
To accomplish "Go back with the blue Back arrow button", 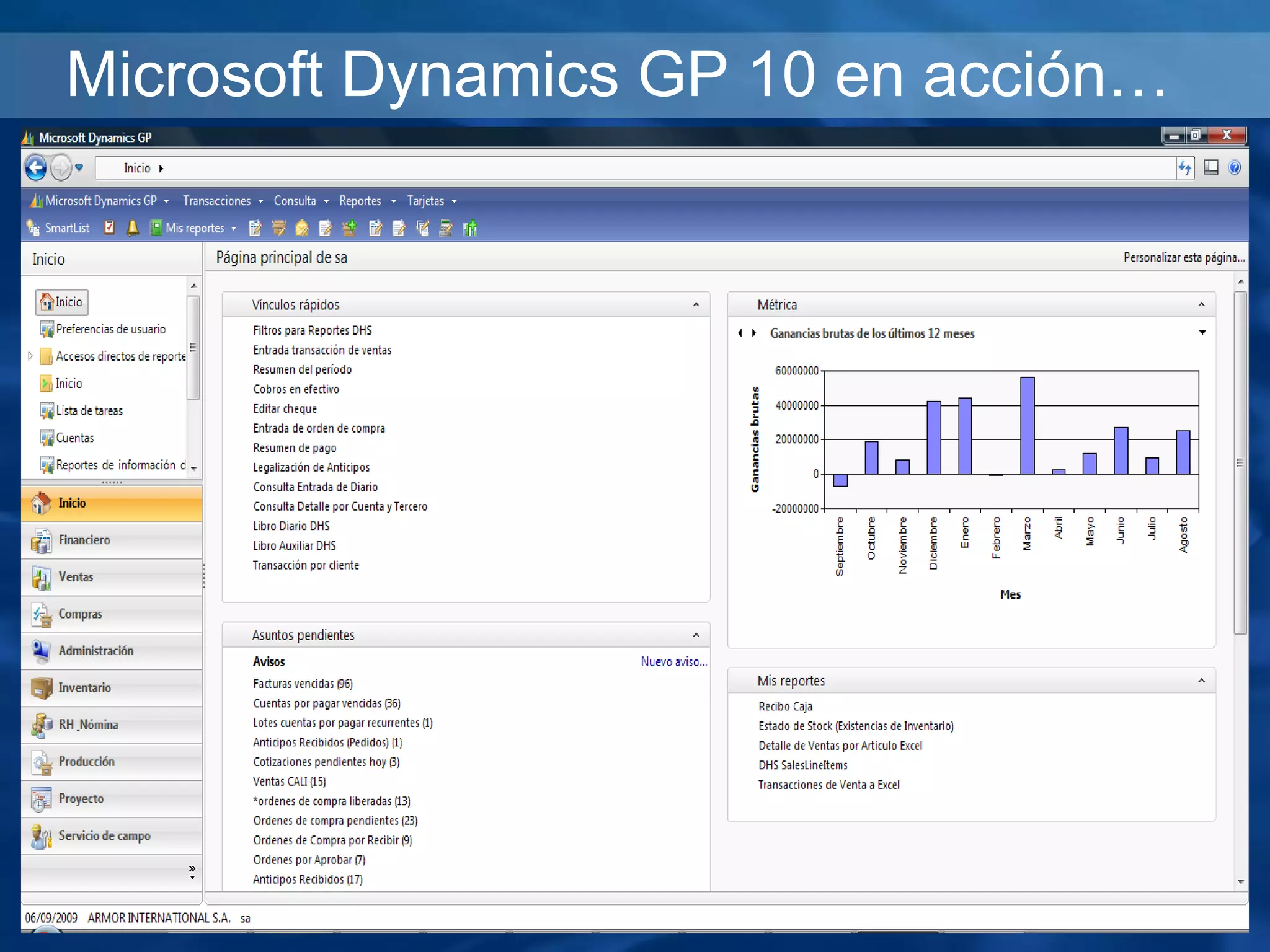I will pos(36,168).
